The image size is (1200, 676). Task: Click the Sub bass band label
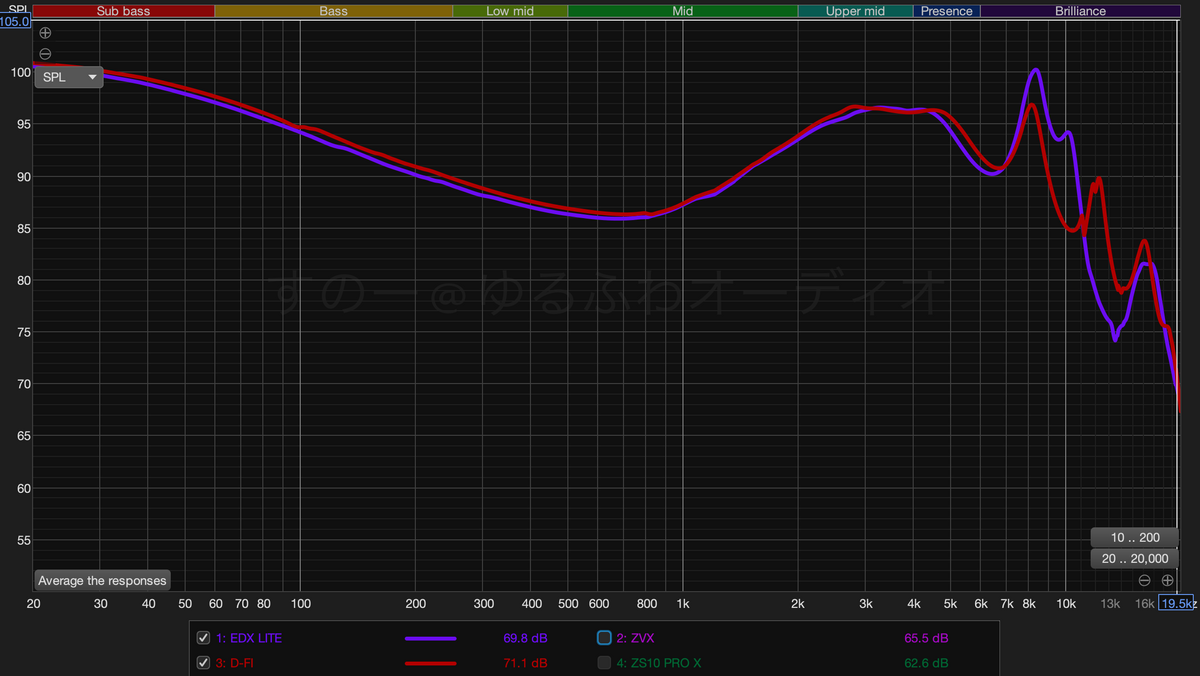pyautogui.click(x=123, y=11)
